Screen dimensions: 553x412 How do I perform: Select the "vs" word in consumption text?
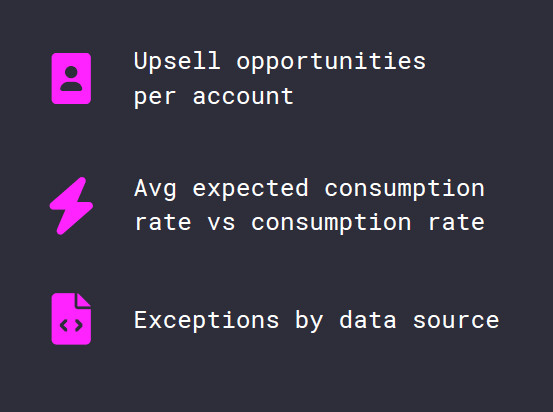pyautogui.click(x=221, y=223)
